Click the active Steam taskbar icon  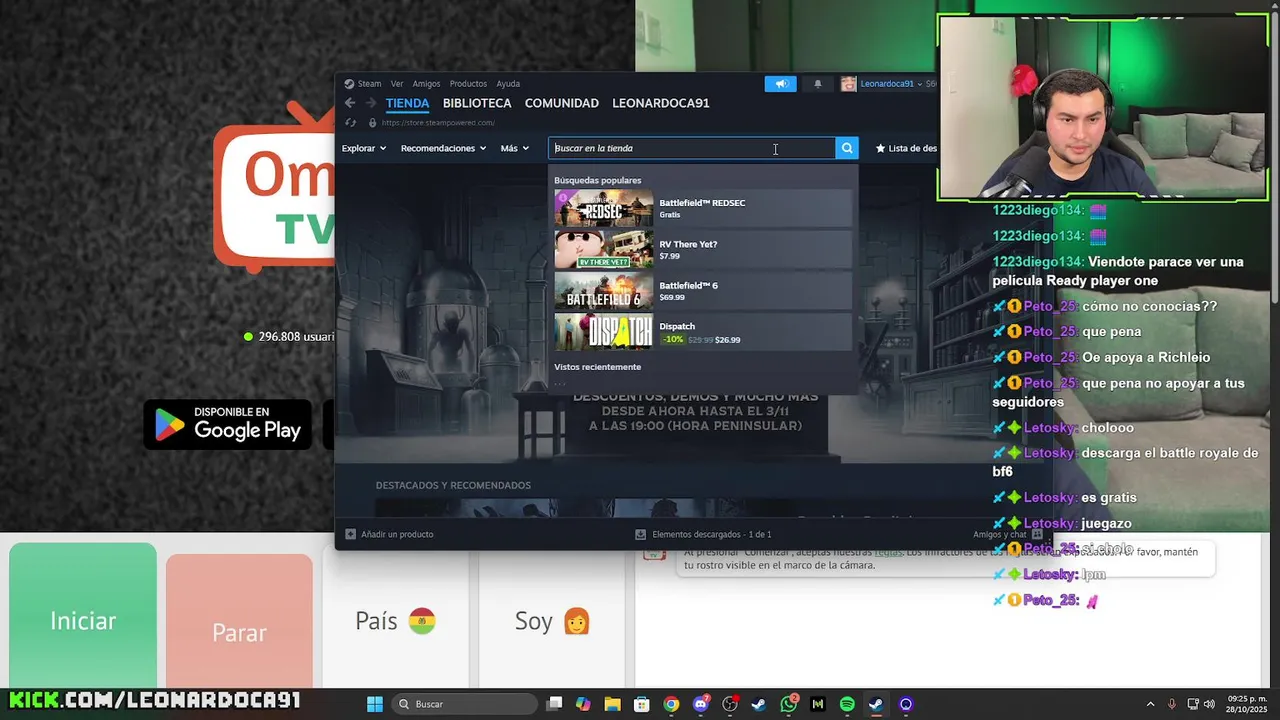(876, 704)
